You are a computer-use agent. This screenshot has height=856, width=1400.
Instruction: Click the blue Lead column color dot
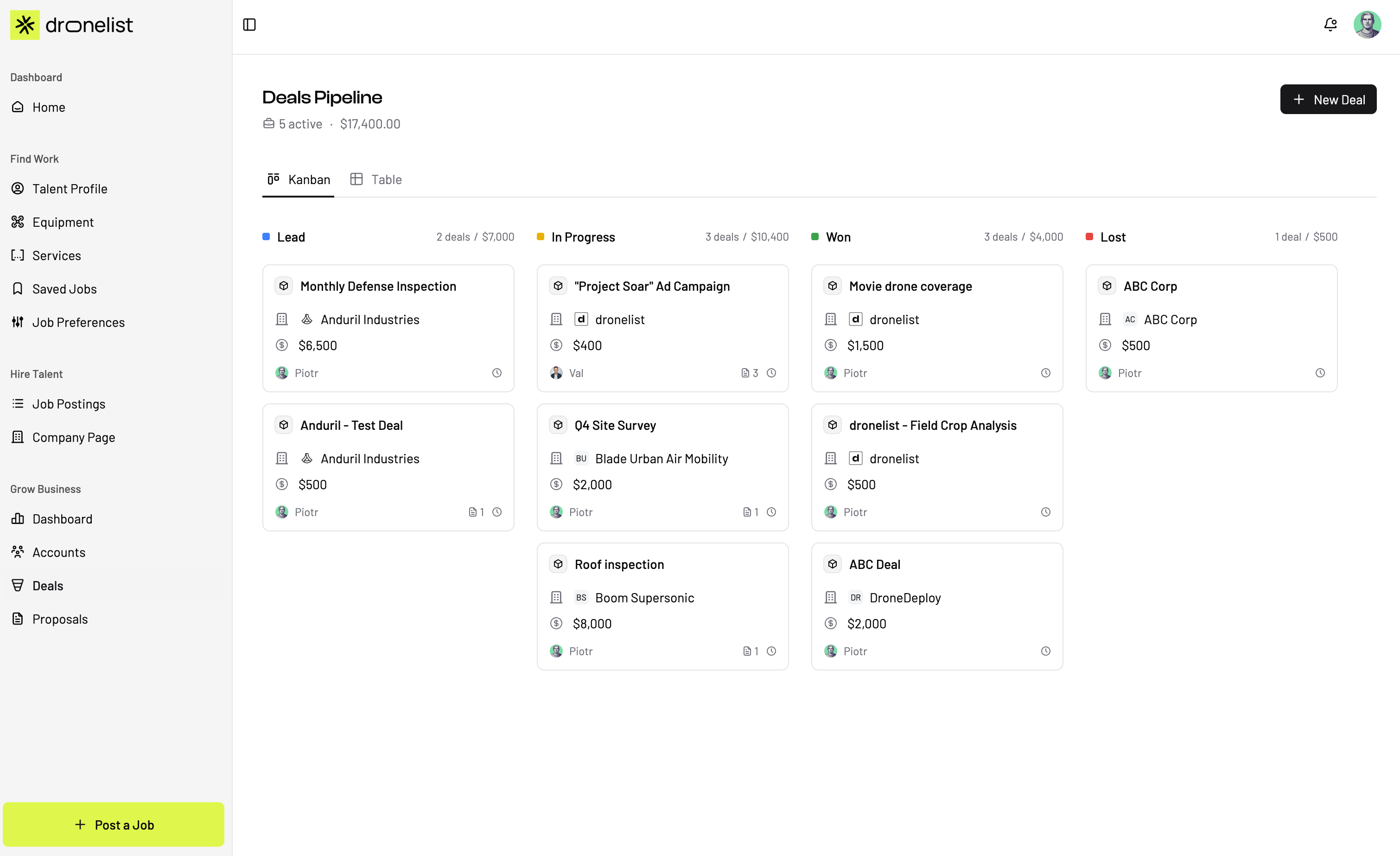(x=266, y=236)
